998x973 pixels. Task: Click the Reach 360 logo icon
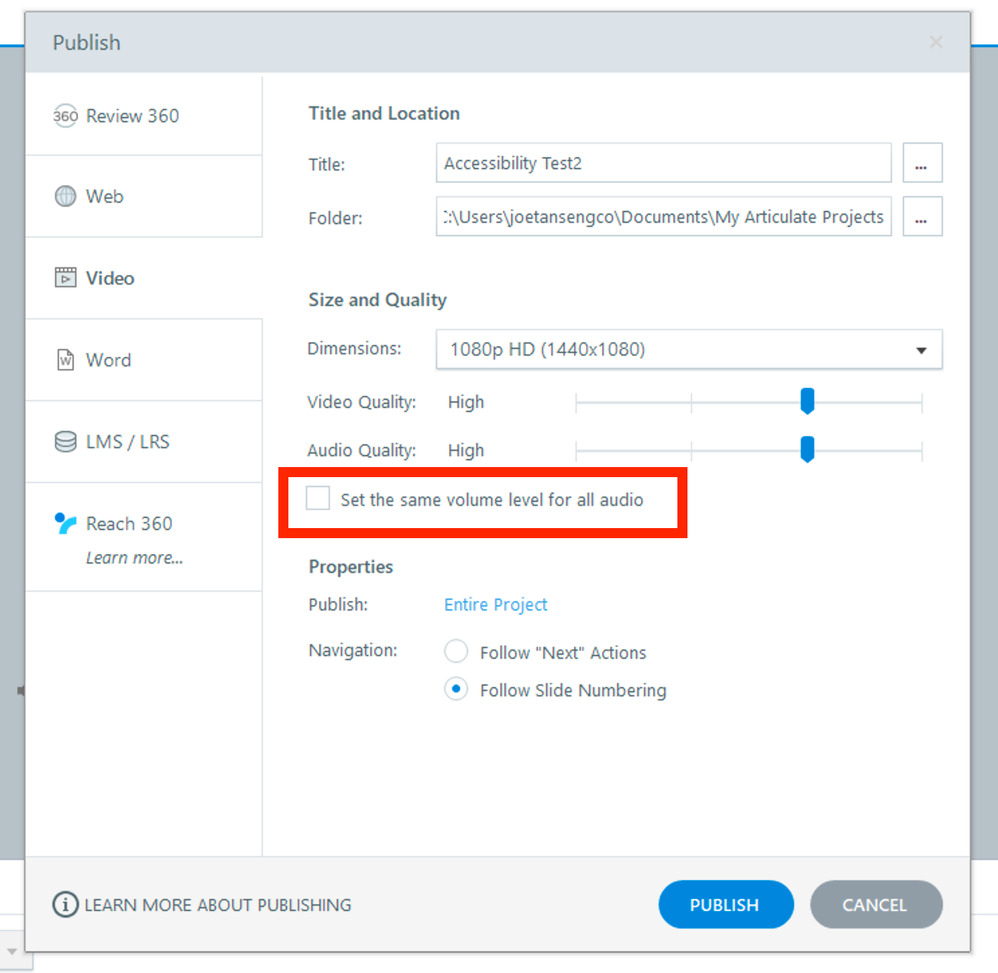65,523
